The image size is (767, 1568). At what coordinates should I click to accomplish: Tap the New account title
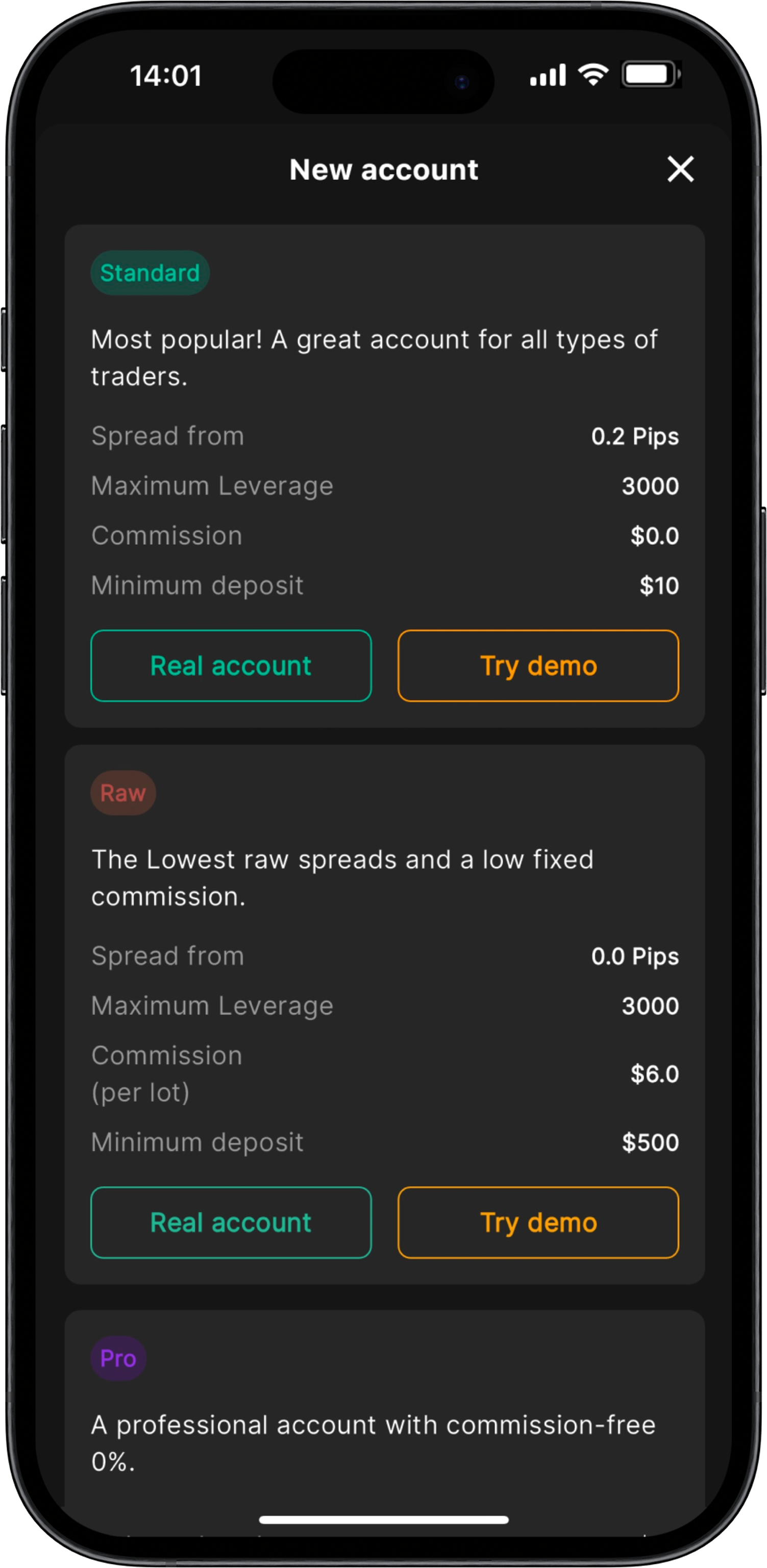(384, 169)
